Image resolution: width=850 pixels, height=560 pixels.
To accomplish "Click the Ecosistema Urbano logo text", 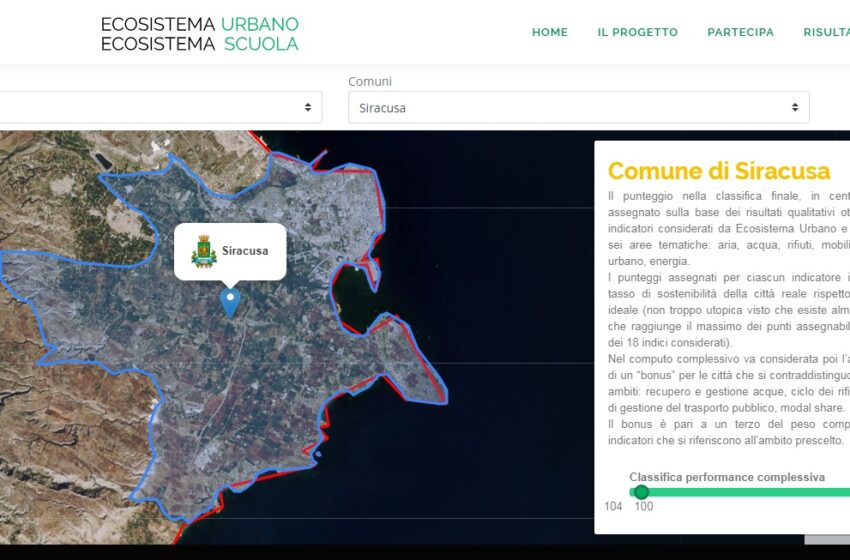I will pyautogui.click(x=199, y=23).
